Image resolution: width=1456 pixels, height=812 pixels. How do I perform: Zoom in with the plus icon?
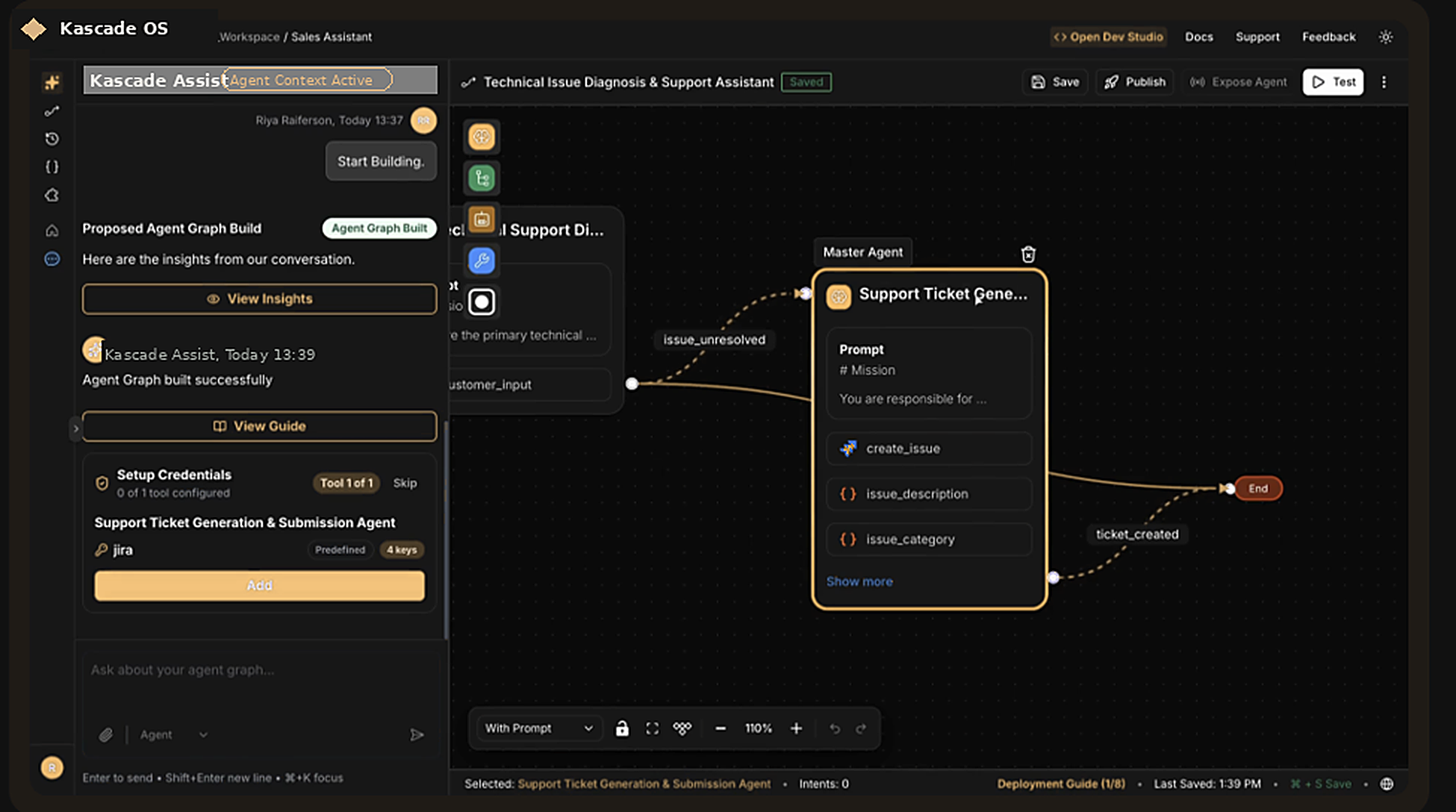[796, 728]
